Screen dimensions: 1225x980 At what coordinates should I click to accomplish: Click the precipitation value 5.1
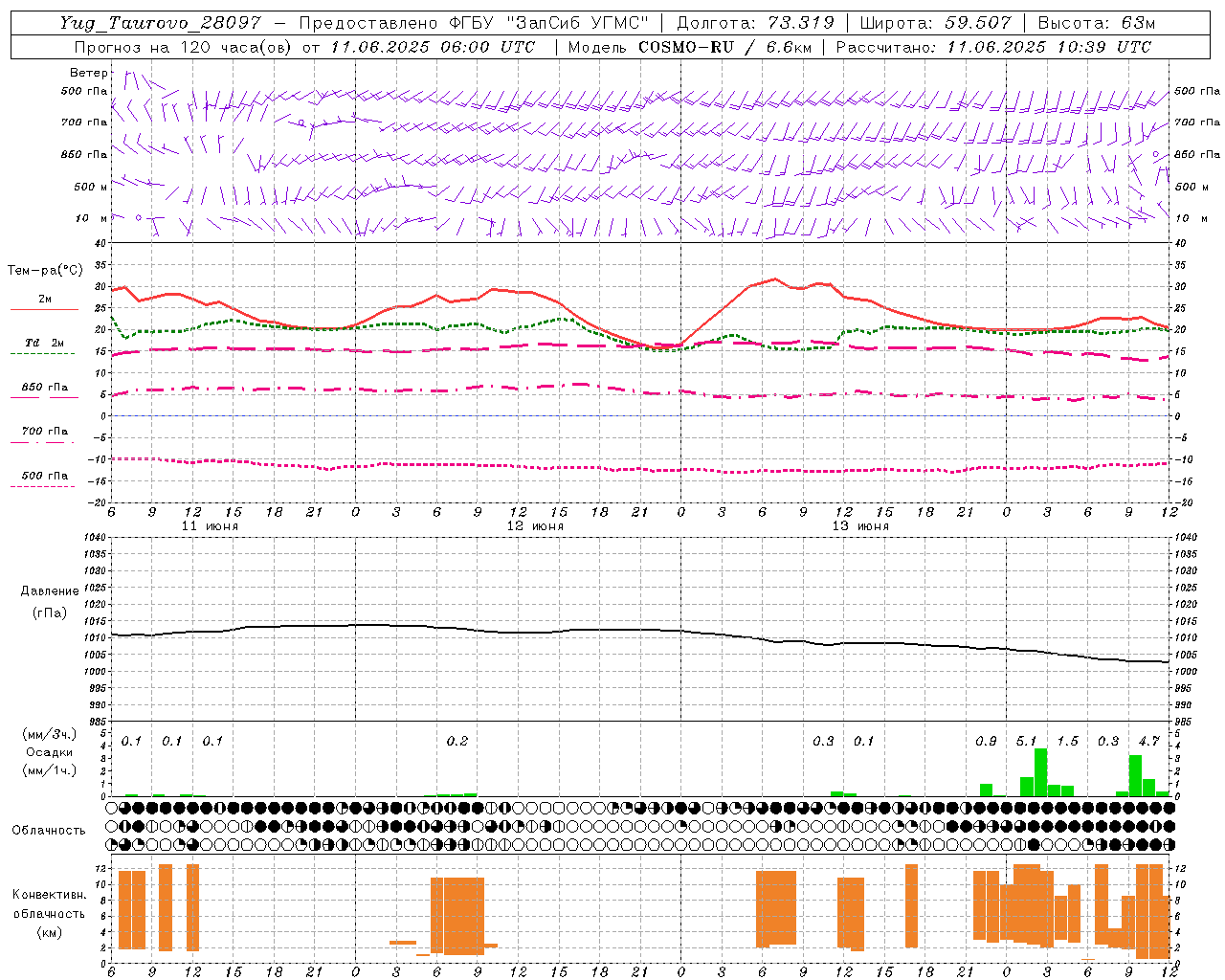(1026, 742)
